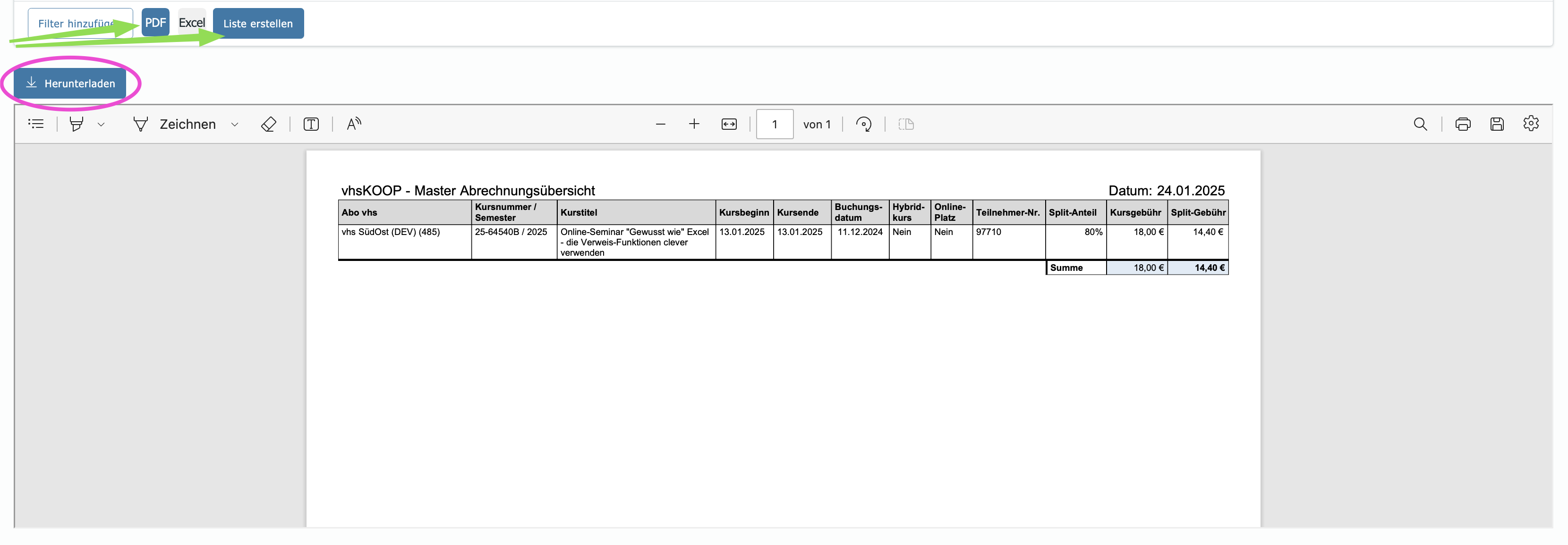Save the PDF with the disk icon

pos(1497,124)
